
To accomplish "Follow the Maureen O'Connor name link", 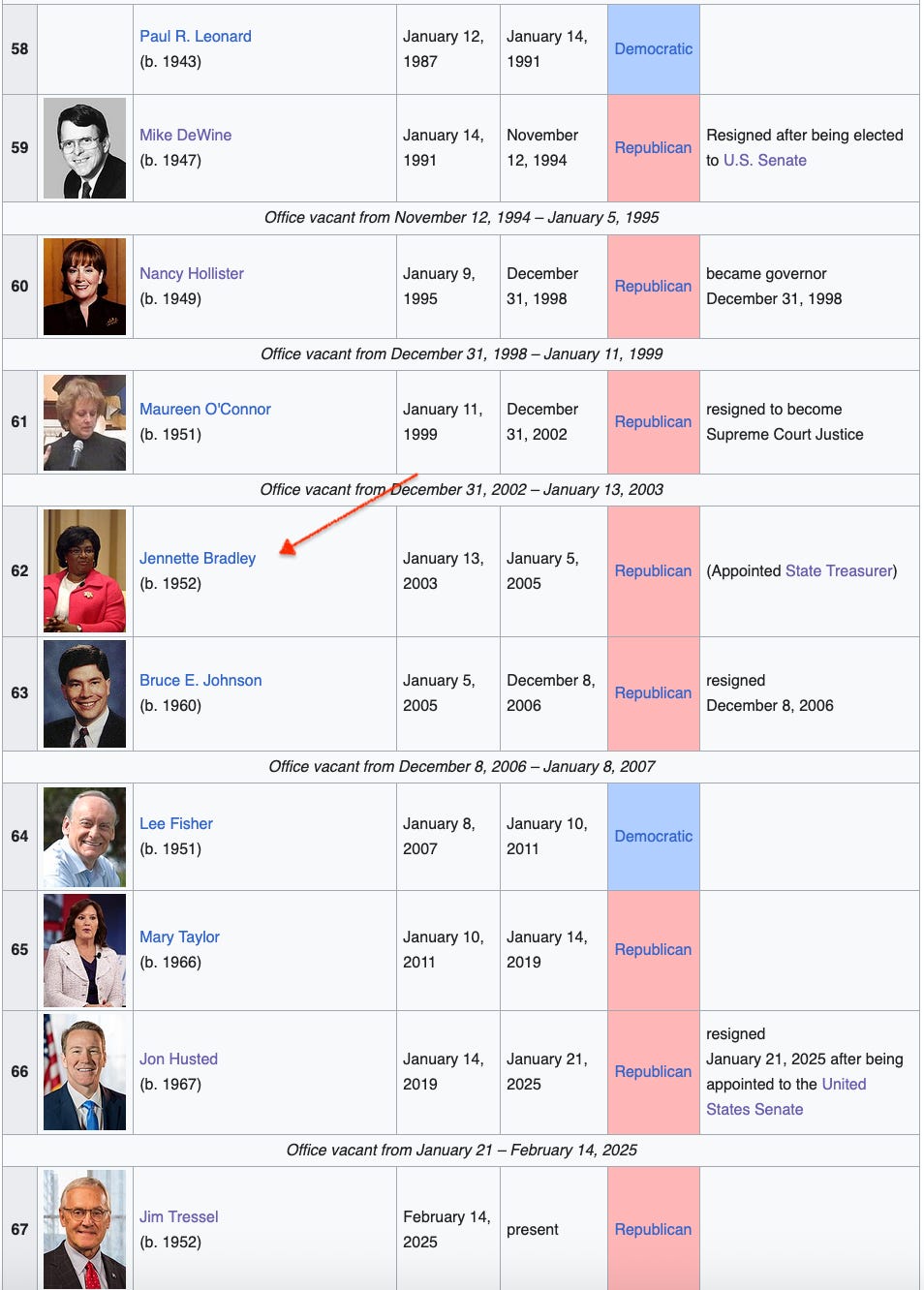I will coord(205,409).
